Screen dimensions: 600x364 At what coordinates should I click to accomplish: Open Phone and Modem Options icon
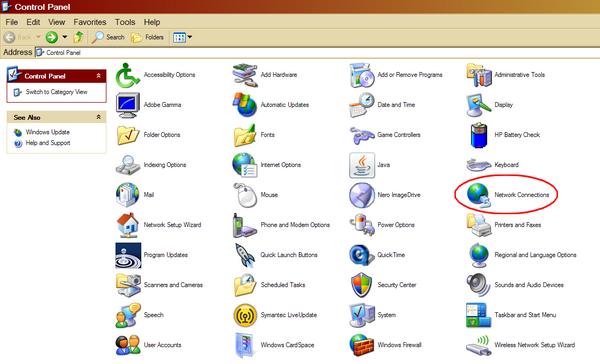point(245,225)
